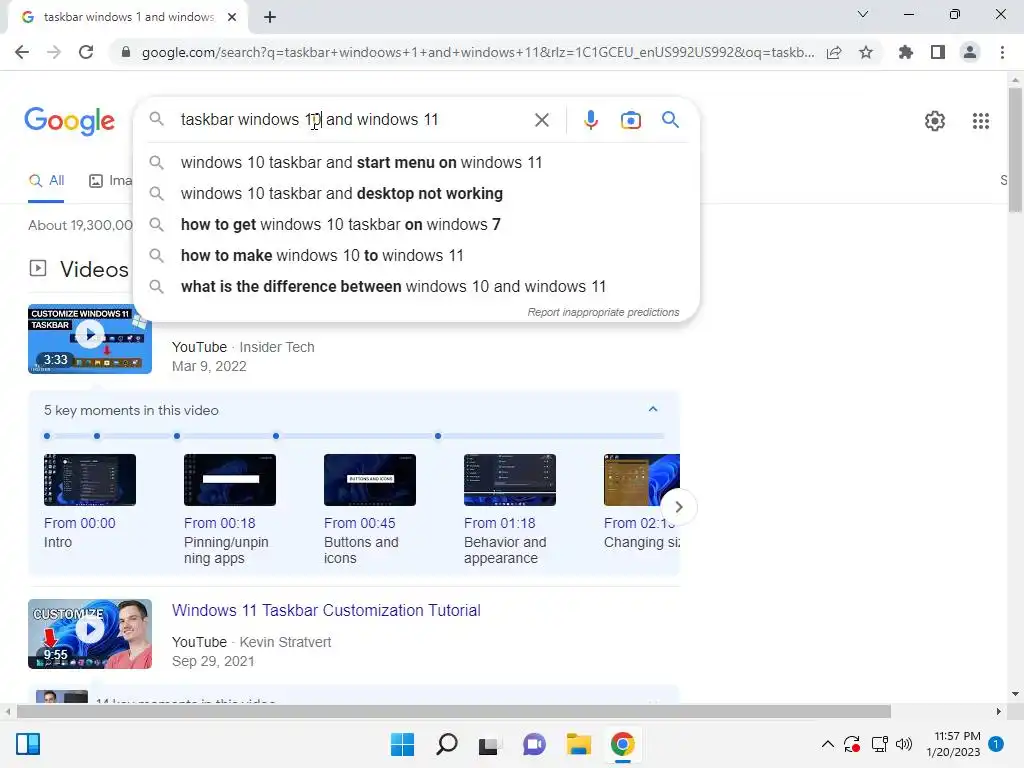
Task: Open Windows taskbar search
Action: tap(447, 744)
